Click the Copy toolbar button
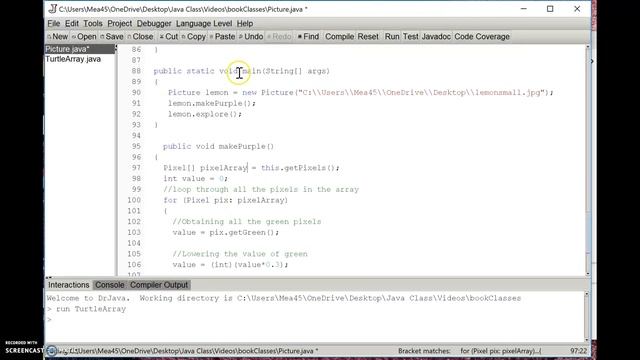 193,37
